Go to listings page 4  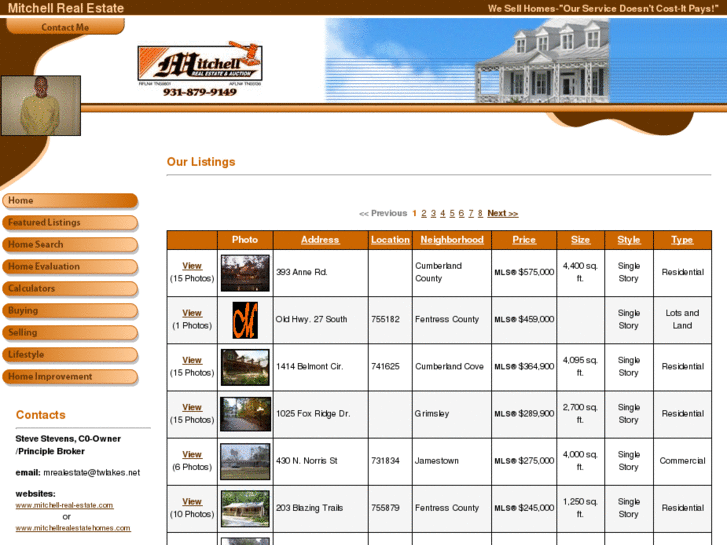point(442,213)
